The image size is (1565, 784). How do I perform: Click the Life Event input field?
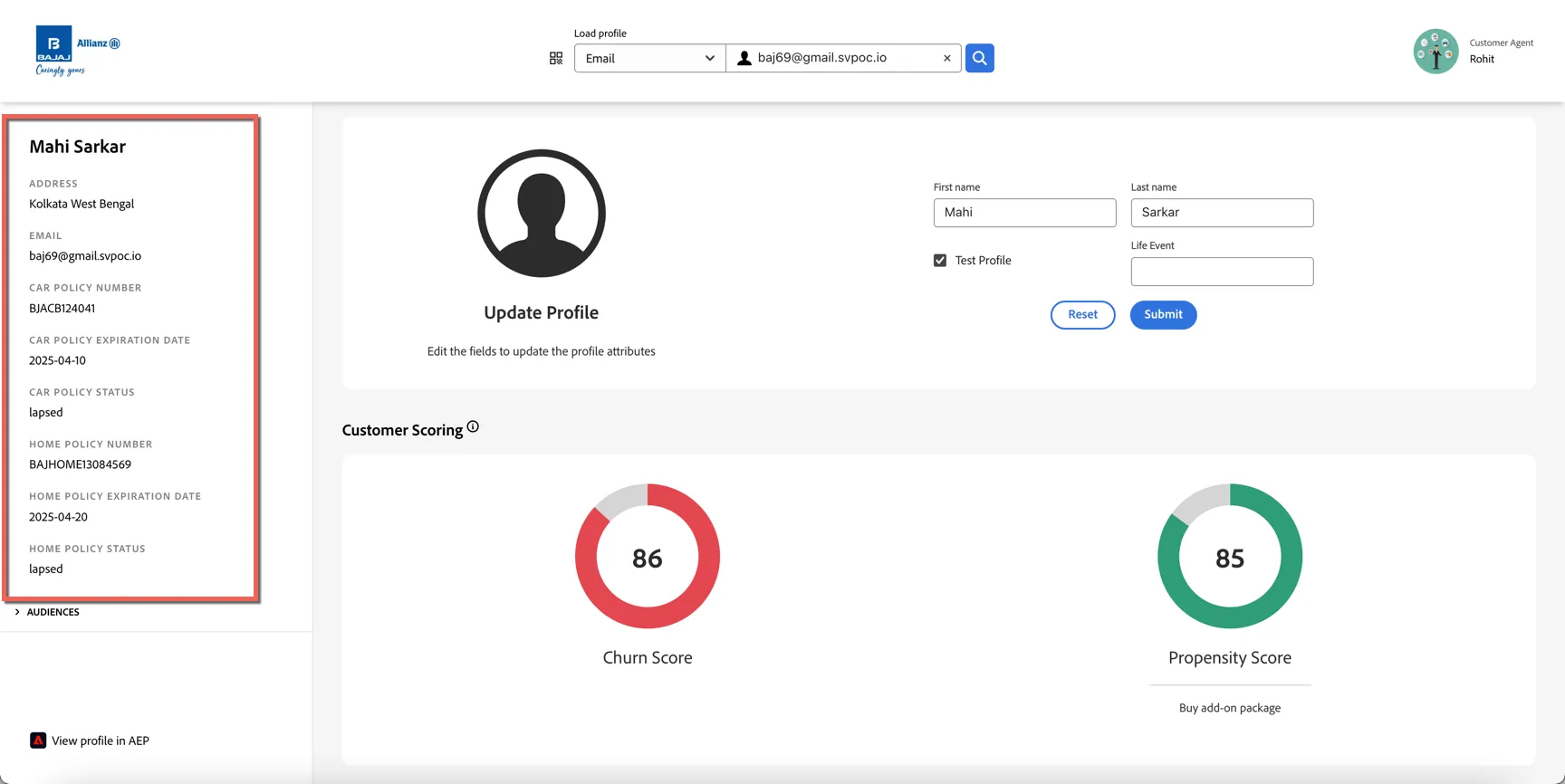pyautogui.click(x=1222, y=272)
